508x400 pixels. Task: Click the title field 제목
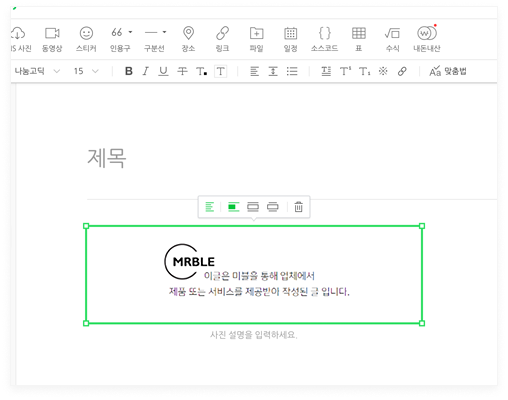(x=107, y=158)
